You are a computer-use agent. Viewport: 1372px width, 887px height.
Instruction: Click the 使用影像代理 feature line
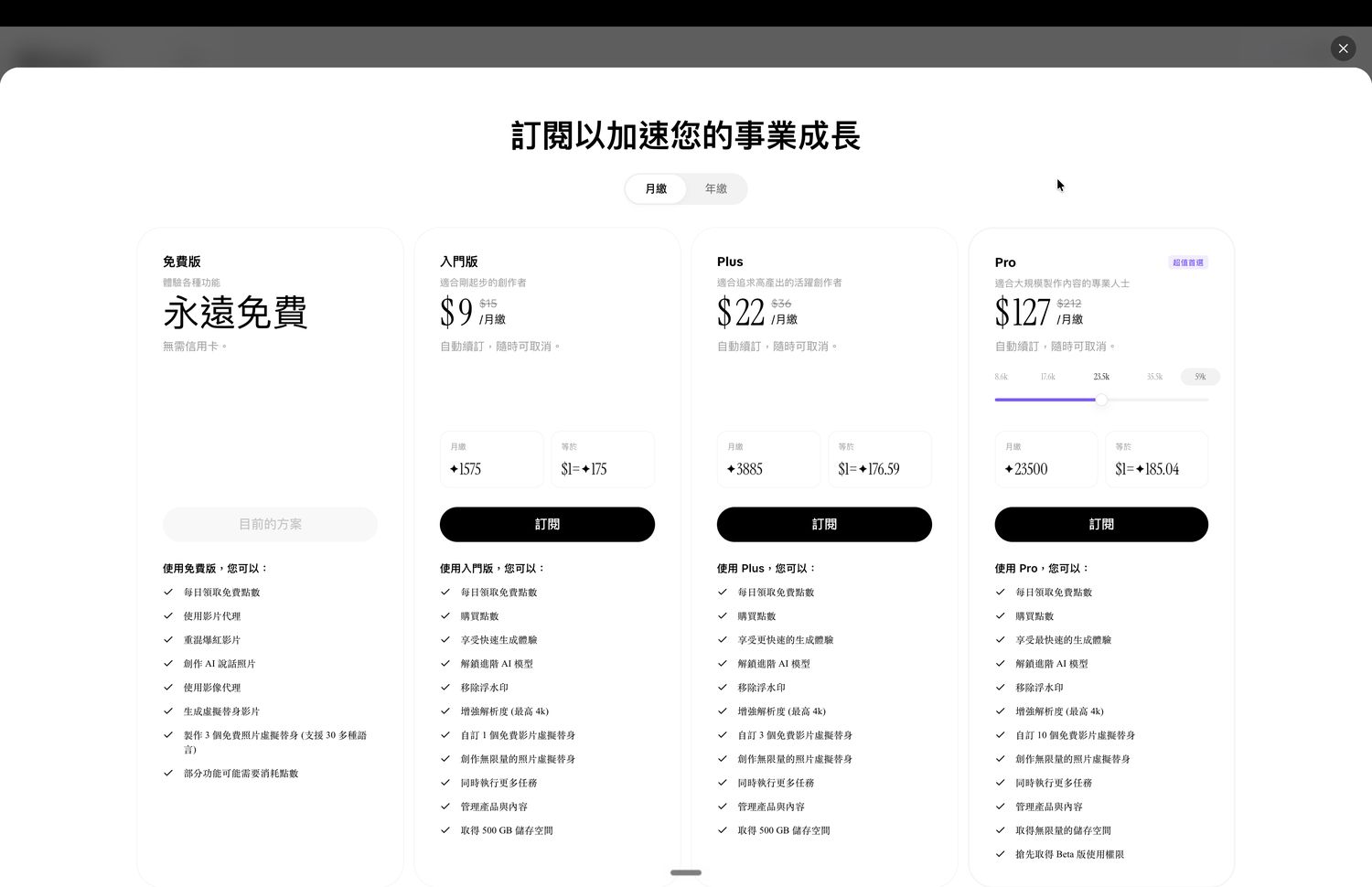coord(212,688)
